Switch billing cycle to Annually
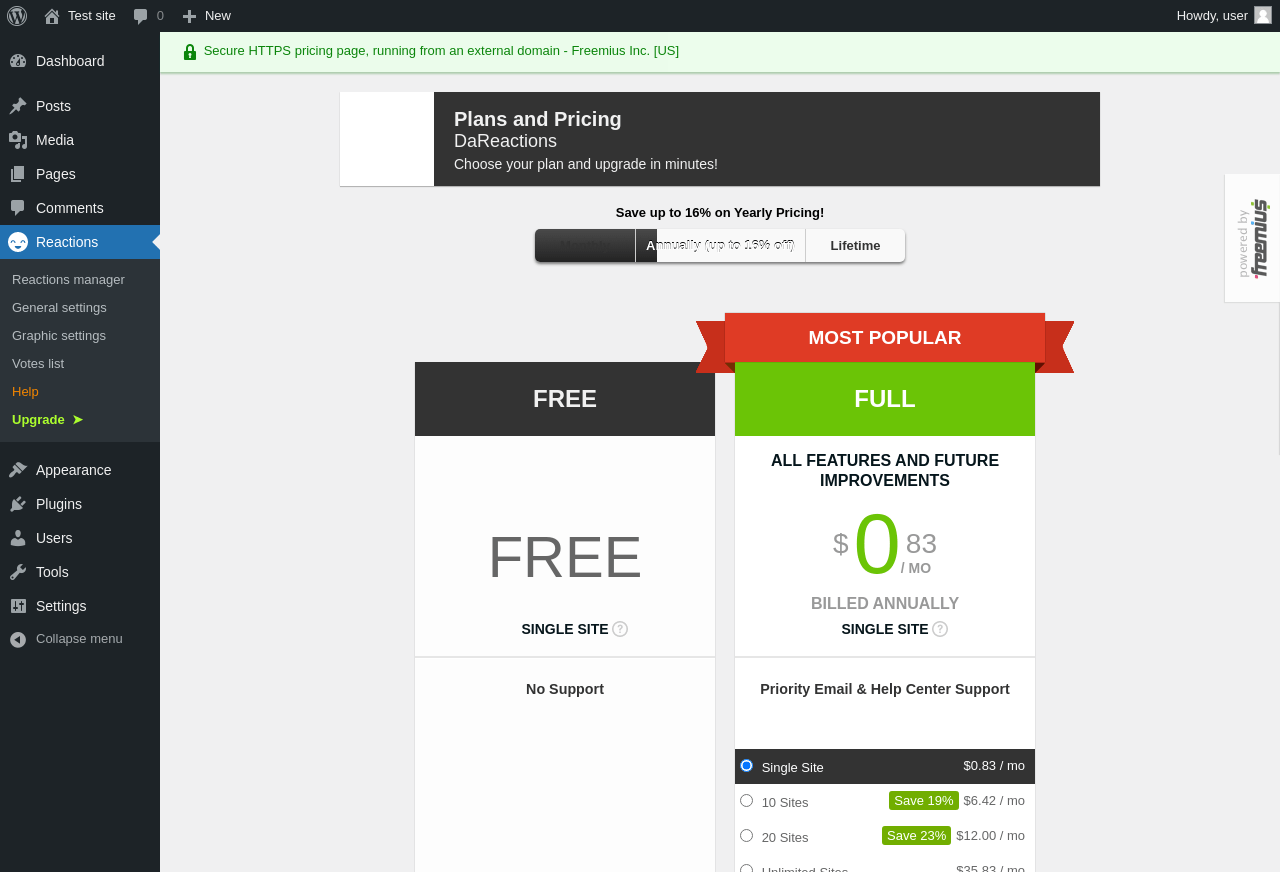Viewport: 1280px width, 872px height. pos(720,246)
